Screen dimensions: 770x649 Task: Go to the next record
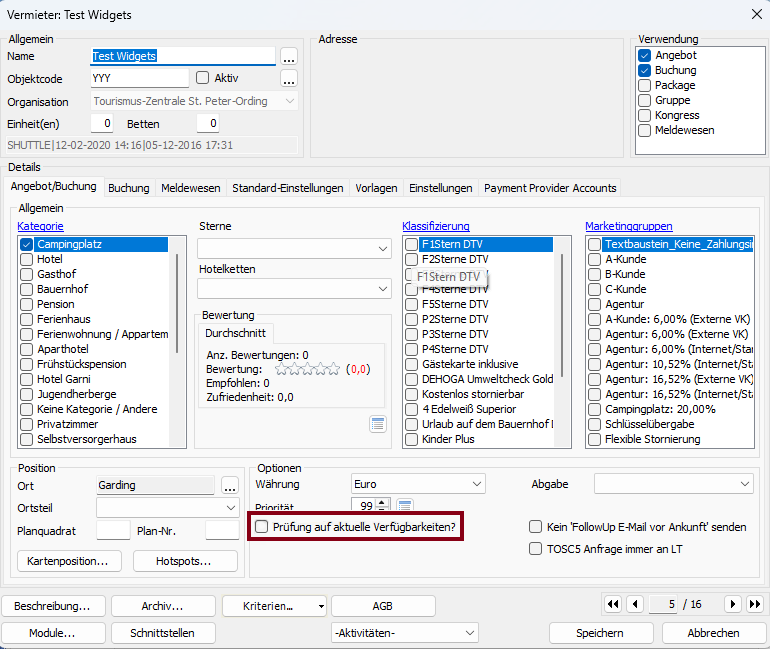pyautogui.click(x=733, y=604)
